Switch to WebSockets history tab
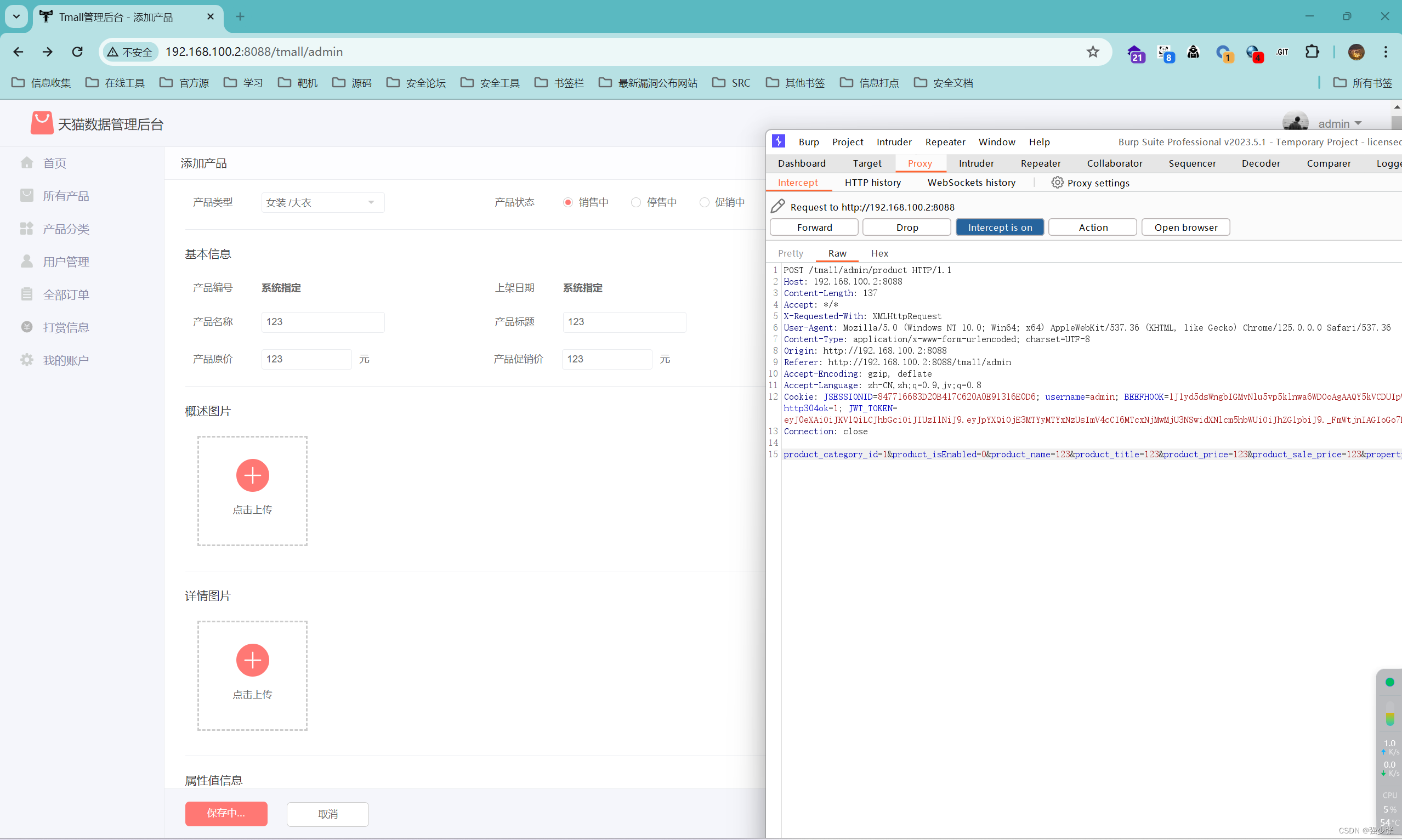The height and width of the screenshot is (840, 1402). (971, 182)
